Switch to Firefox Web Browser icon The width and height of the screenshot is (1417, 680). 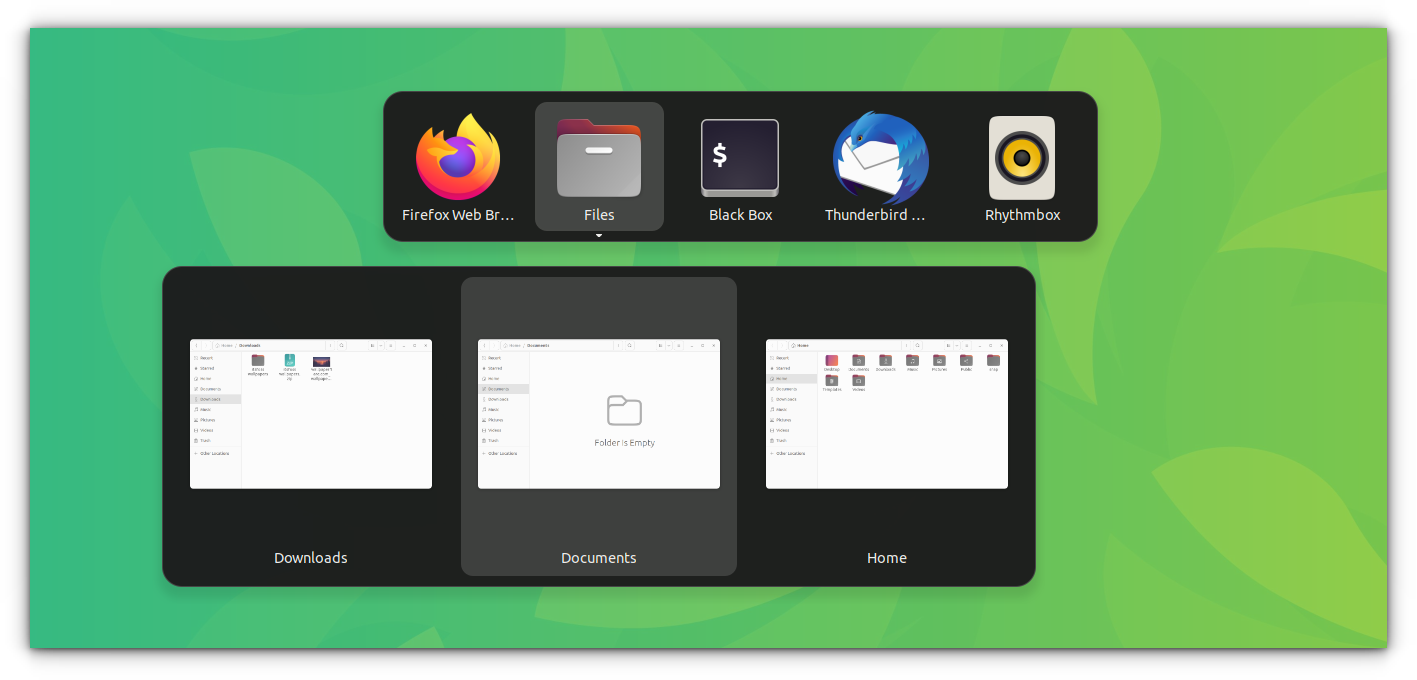tap(458, 158)
